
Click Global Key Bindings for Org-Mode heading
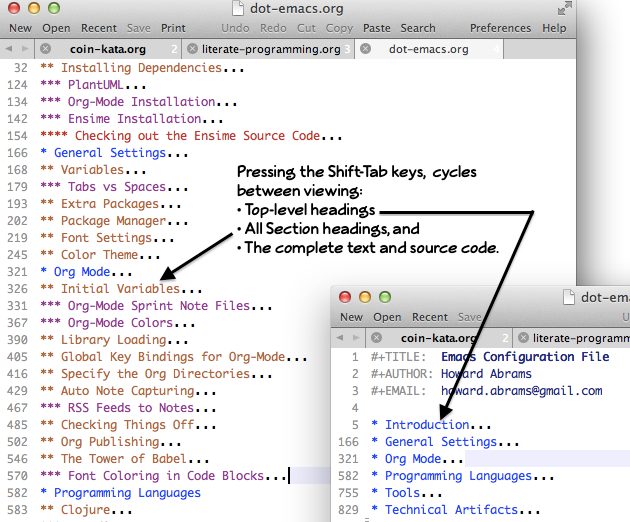point(174,357)
